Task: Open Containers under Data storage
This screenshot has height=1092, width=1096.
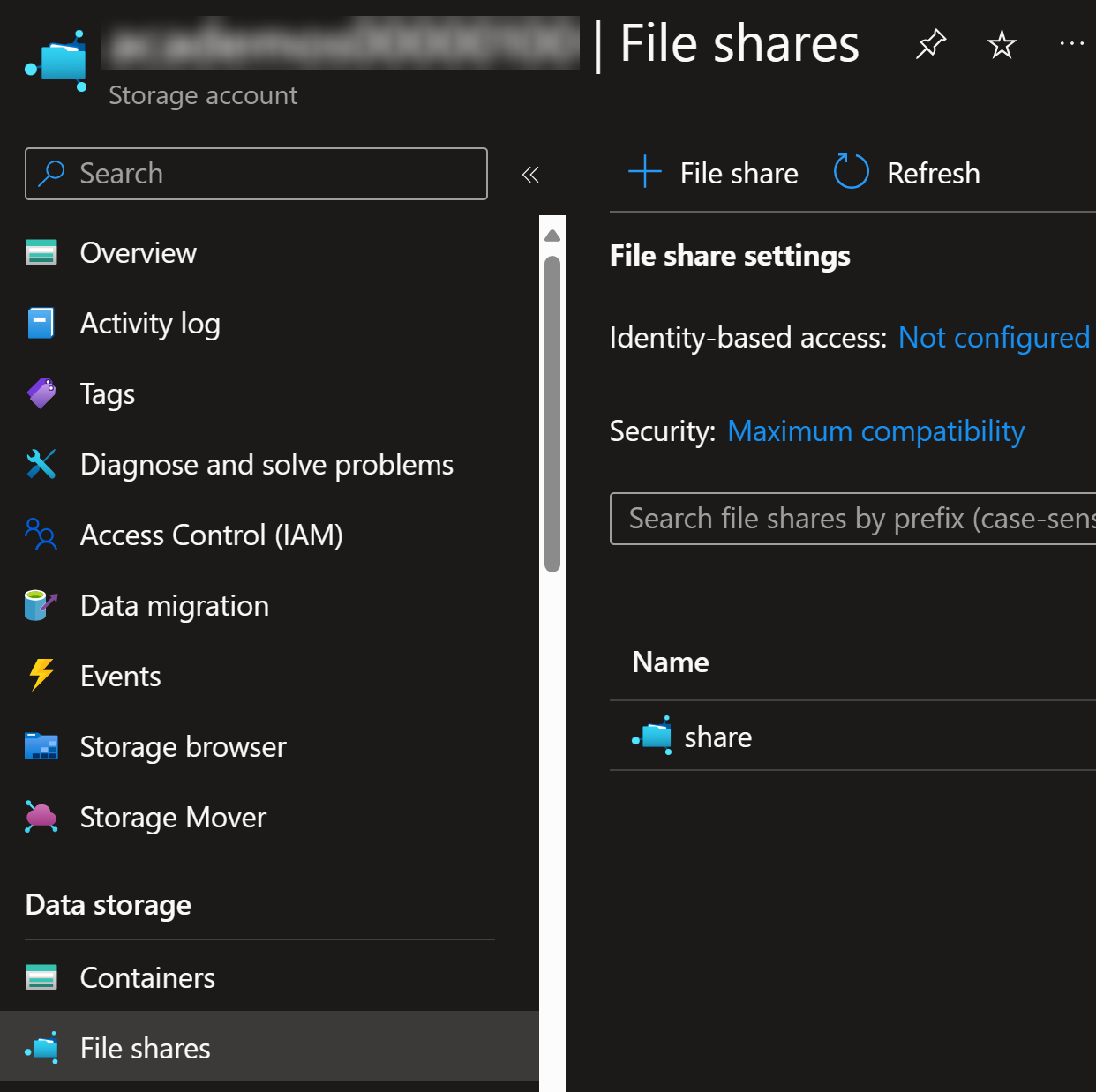Action: (147, 978)
